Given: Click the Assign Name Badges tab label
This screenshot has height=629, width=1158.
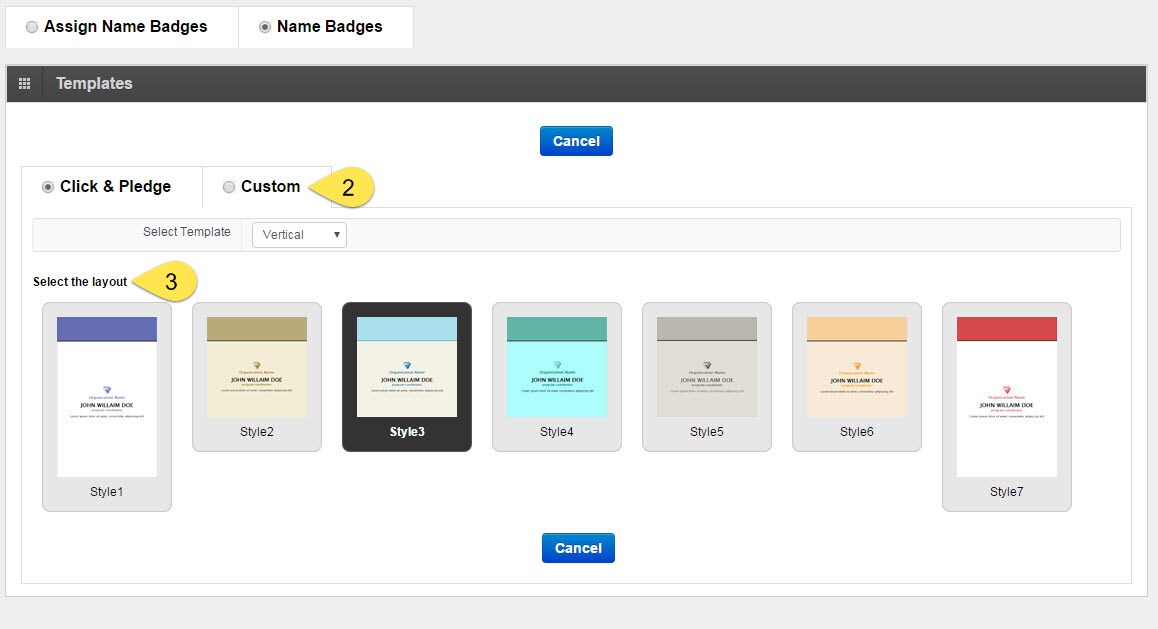Looking at the screenshot, I should coord(125,27).
